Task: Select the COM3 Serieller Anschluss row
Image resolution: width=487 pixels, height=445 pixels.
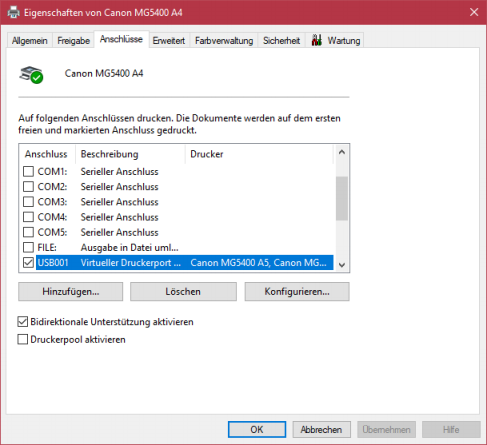Action: pyautogui.click(x=178, y=202)
